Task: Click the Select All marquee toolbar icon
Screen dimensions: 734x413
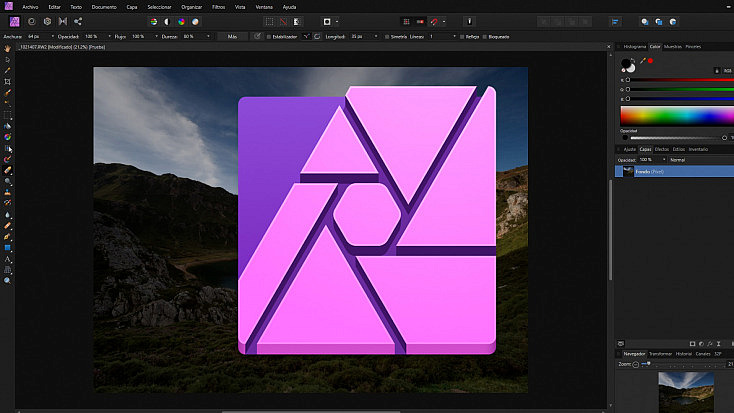Action: 269,22
